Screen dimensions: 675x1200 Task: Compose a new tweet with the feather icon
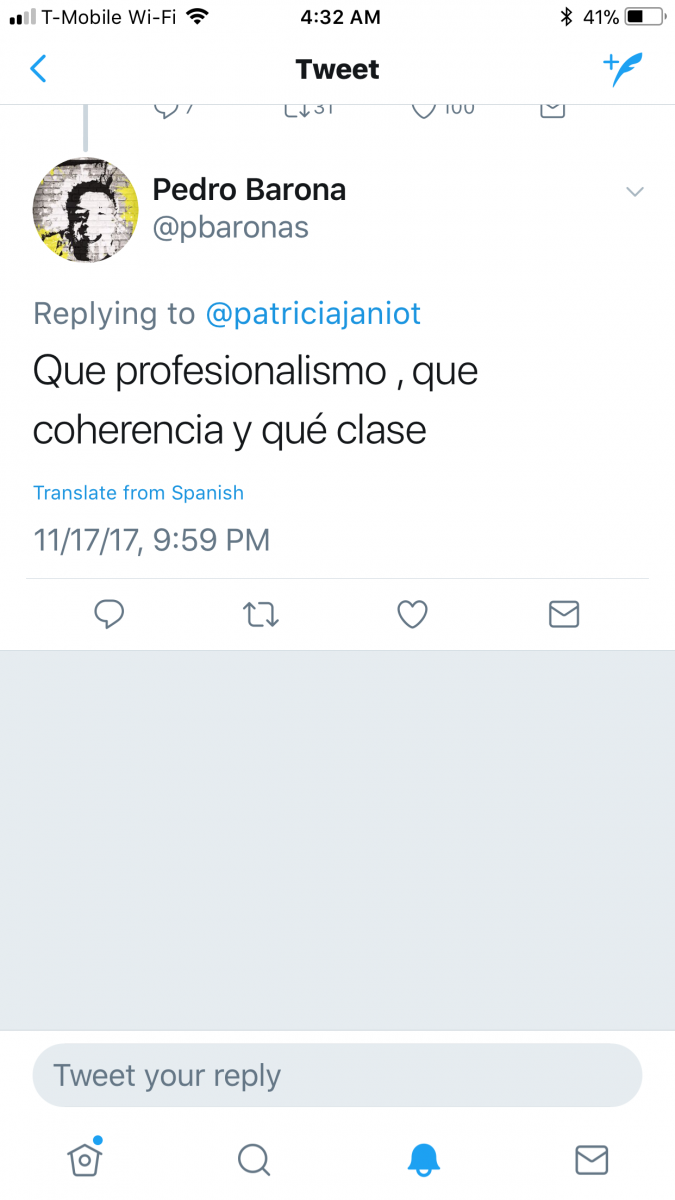point(623,69)
